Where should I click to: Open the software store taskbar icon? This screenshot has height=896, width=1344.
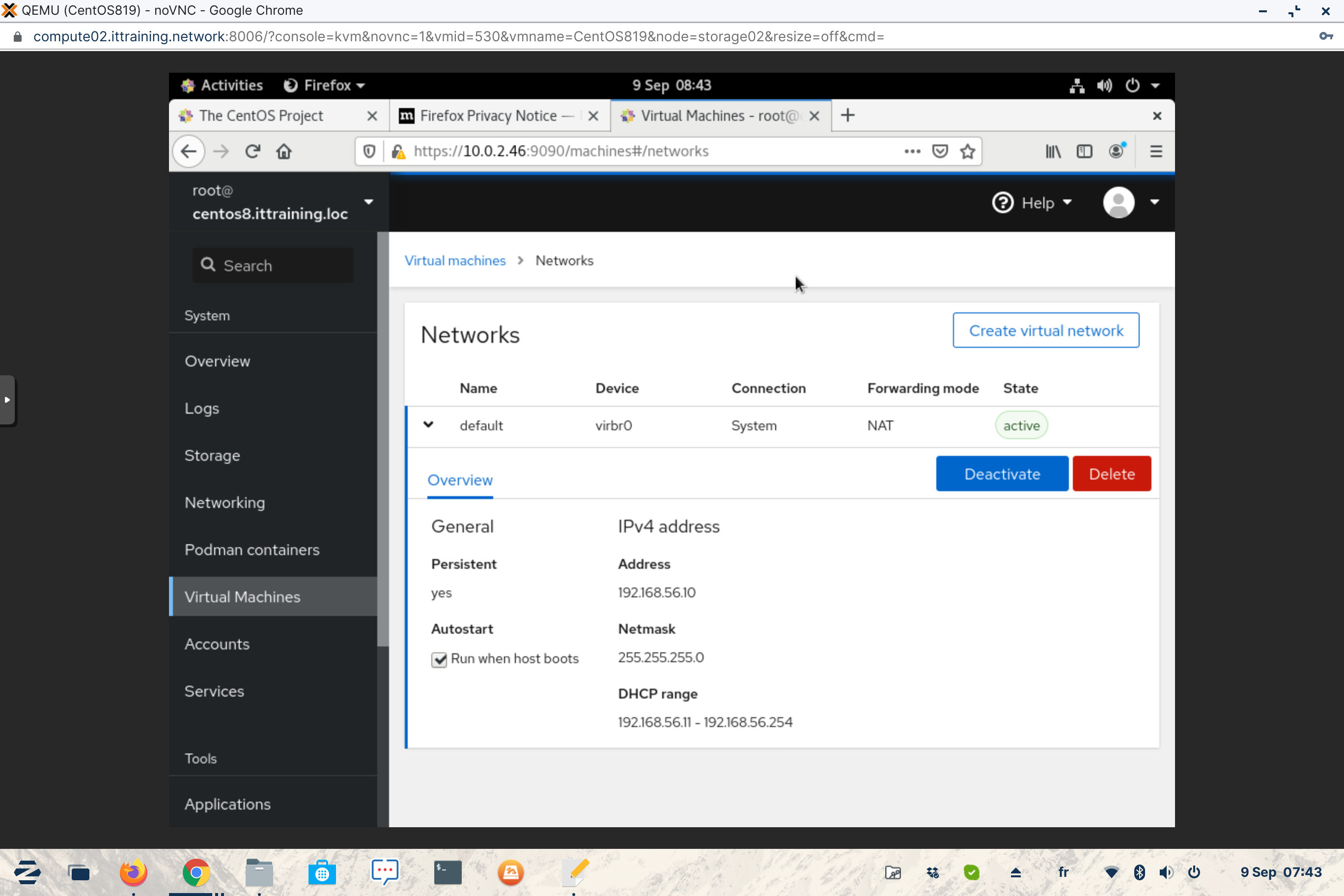[322, 872]
